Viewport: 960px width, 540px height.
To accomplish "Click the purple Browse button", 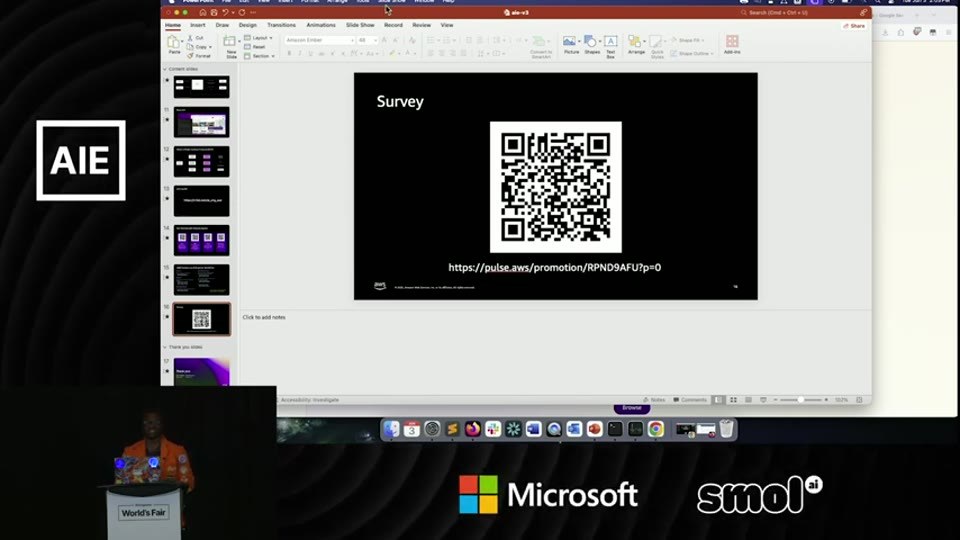I will (632, 408).
